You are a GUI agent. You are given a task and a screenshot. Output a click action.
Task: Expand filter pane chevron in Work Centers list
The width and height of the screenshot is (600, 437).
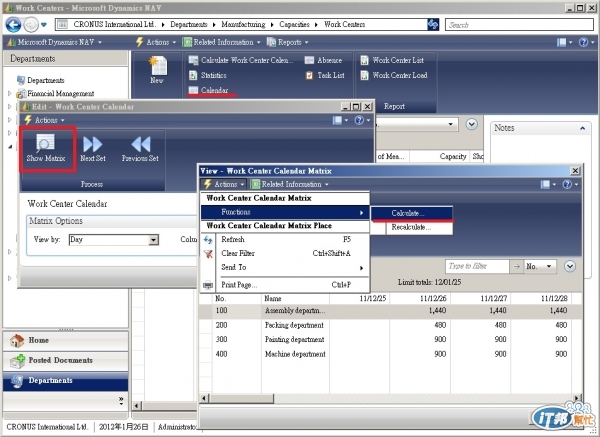tap(471, 124)
